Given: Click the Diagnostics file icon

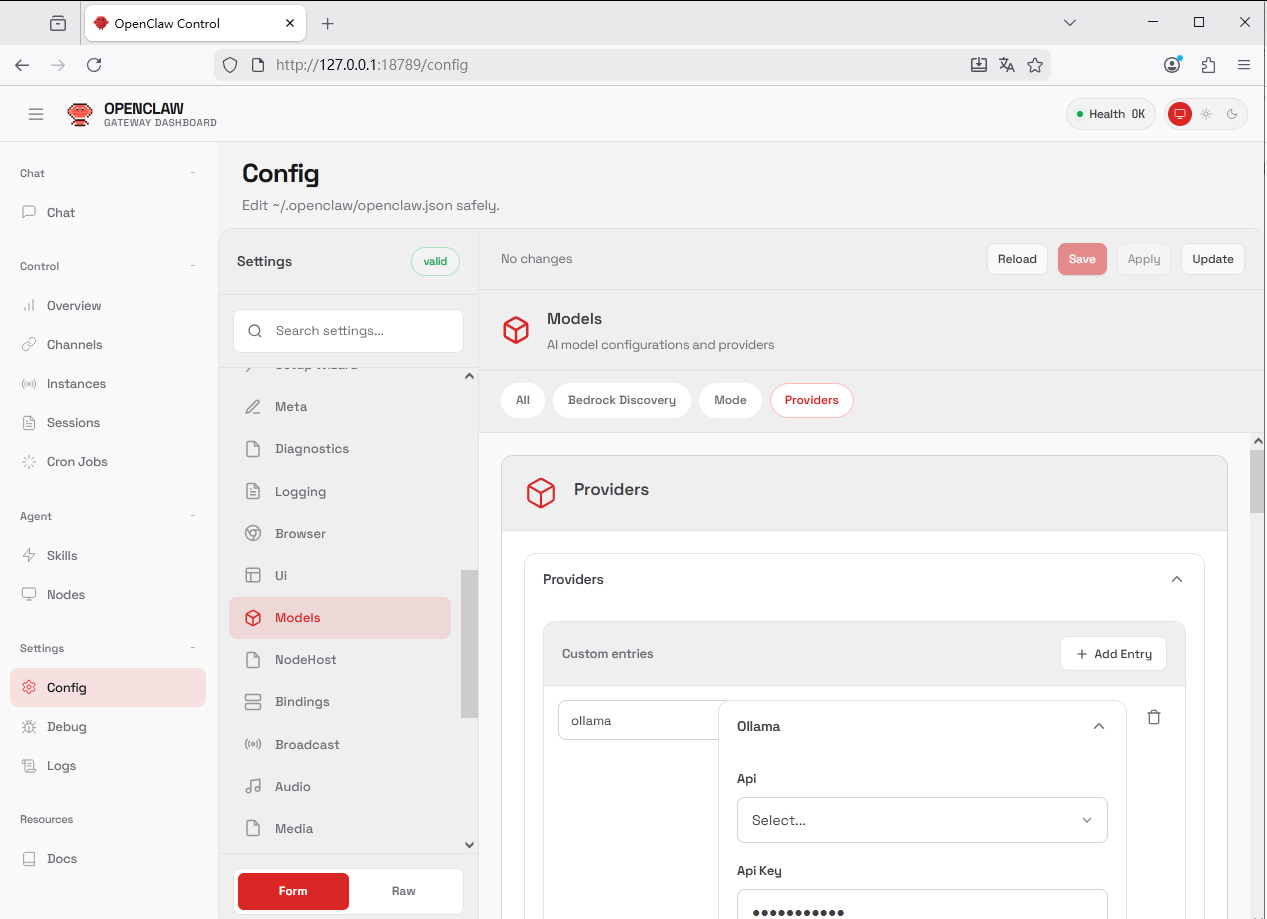Looking at the screenshot, I should click(253, 449).
